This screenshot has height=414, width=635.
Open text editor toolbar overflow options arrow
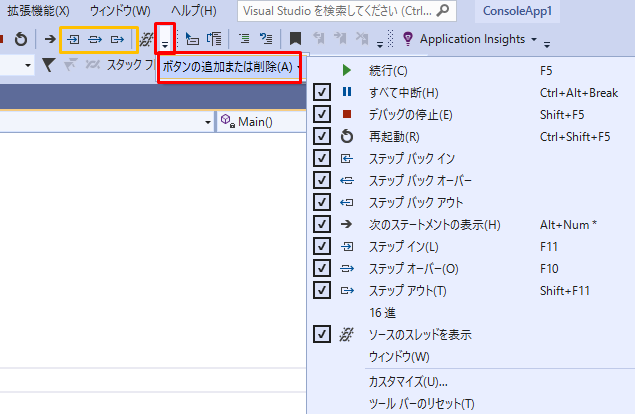click(x=379, y=45)
